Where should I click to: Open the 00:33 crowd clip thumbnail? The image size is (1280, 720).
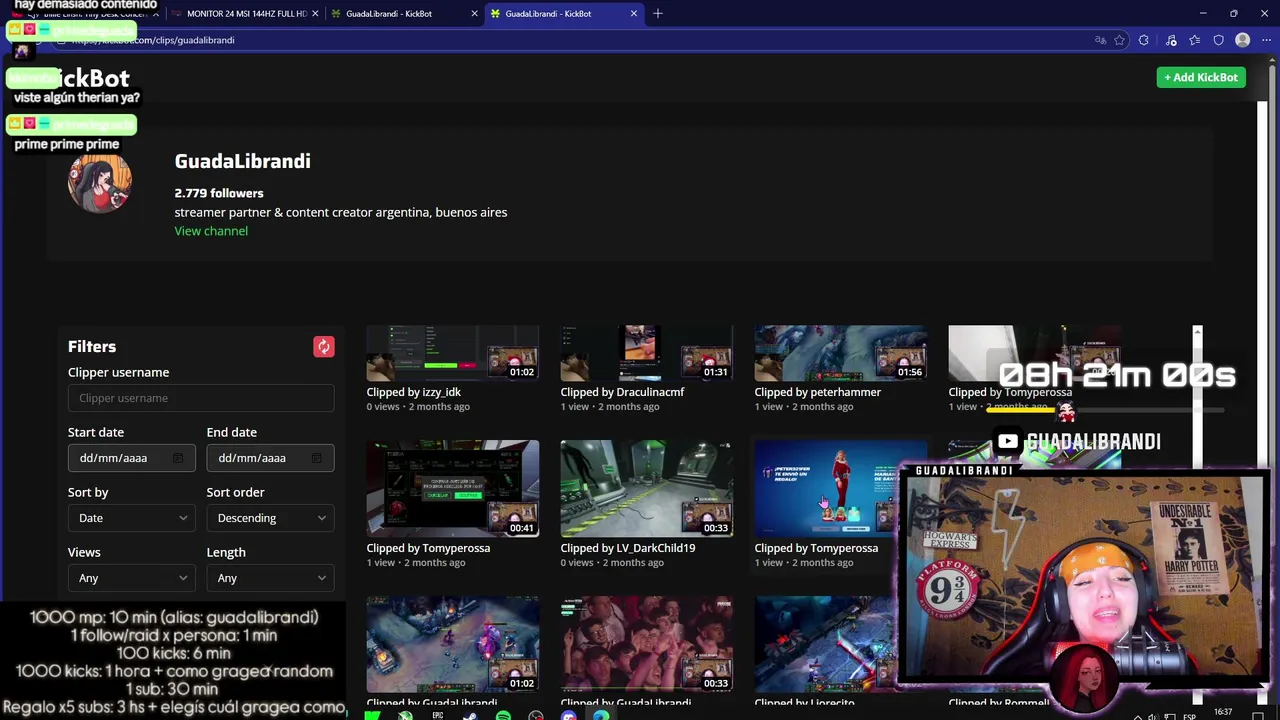(646, 645)
